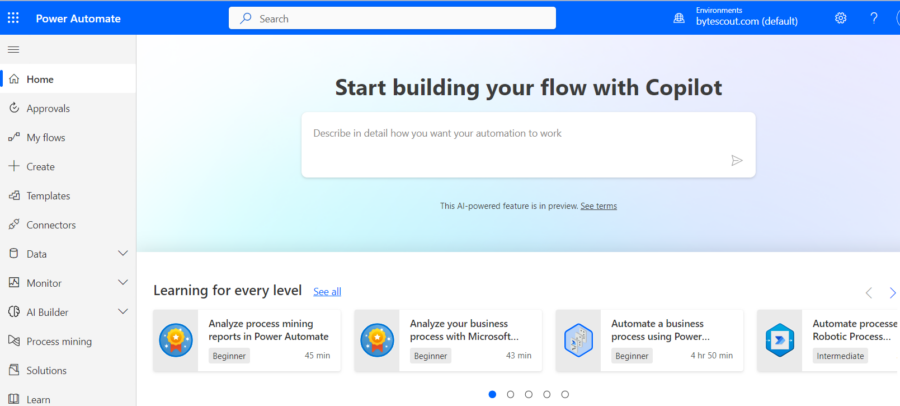This screenshot has height=406, width=900.
Task: Open Settings gear in header
Action: pyautogui.click(x=840, y=18)
